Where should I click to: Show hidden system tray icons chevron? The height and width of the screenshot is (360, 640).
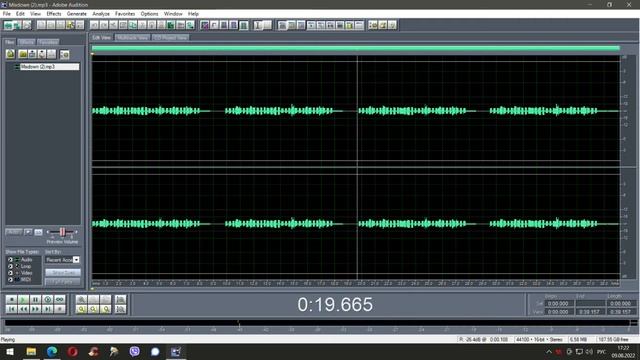549,351
